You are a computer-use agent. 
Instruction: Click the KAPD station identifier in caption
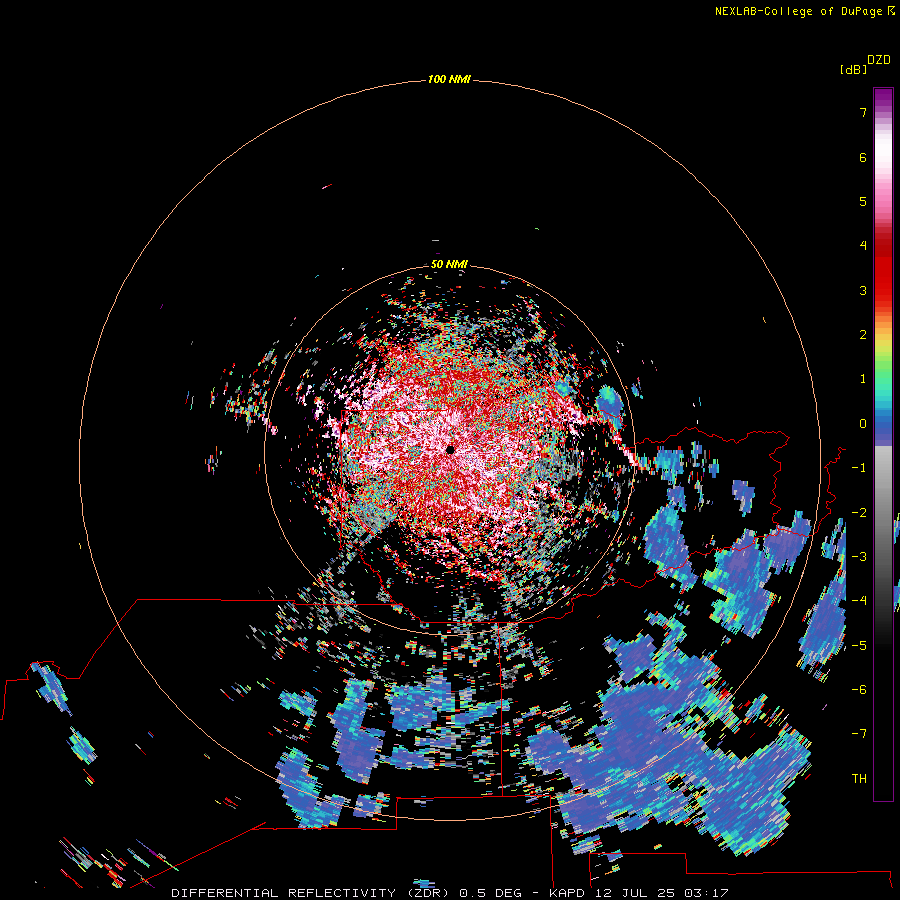(568, 893)
